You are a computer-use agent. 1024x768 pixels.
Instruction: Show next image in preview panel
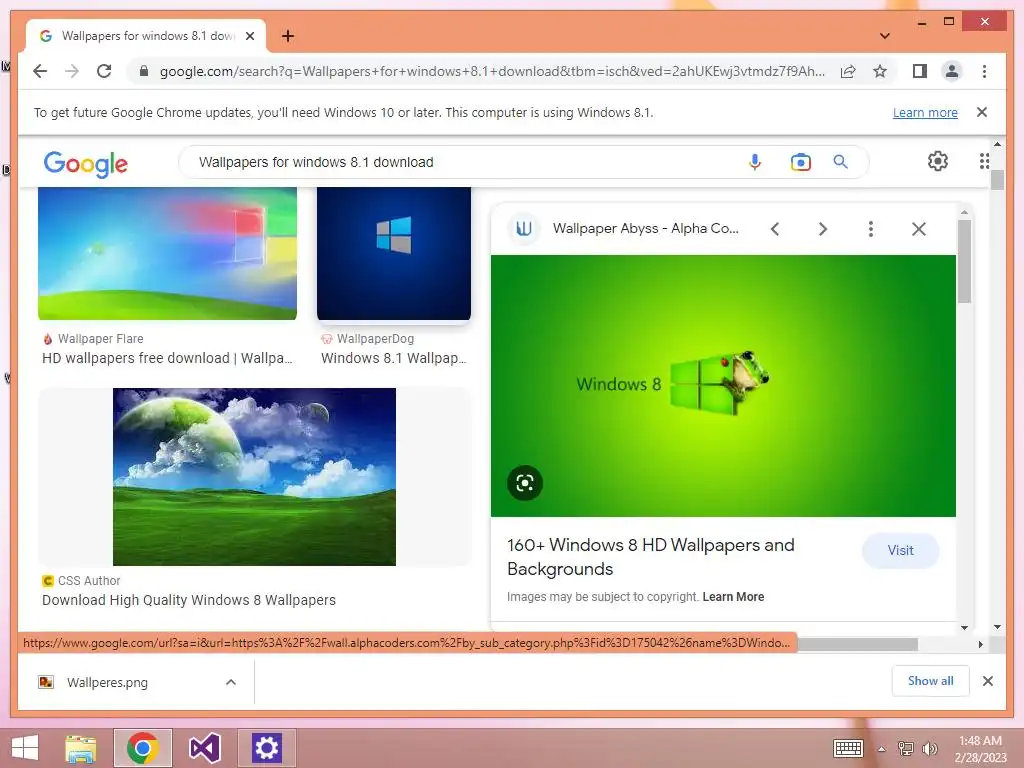823,229
